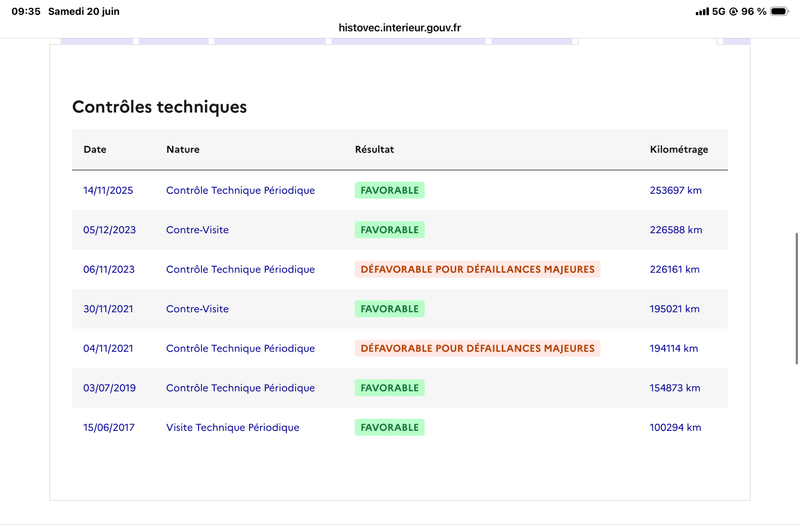Click the FAVORABLE badge for 15/06/2017
Image resolution: width=800 pixels, height=525 pixels.
(390, 428)
